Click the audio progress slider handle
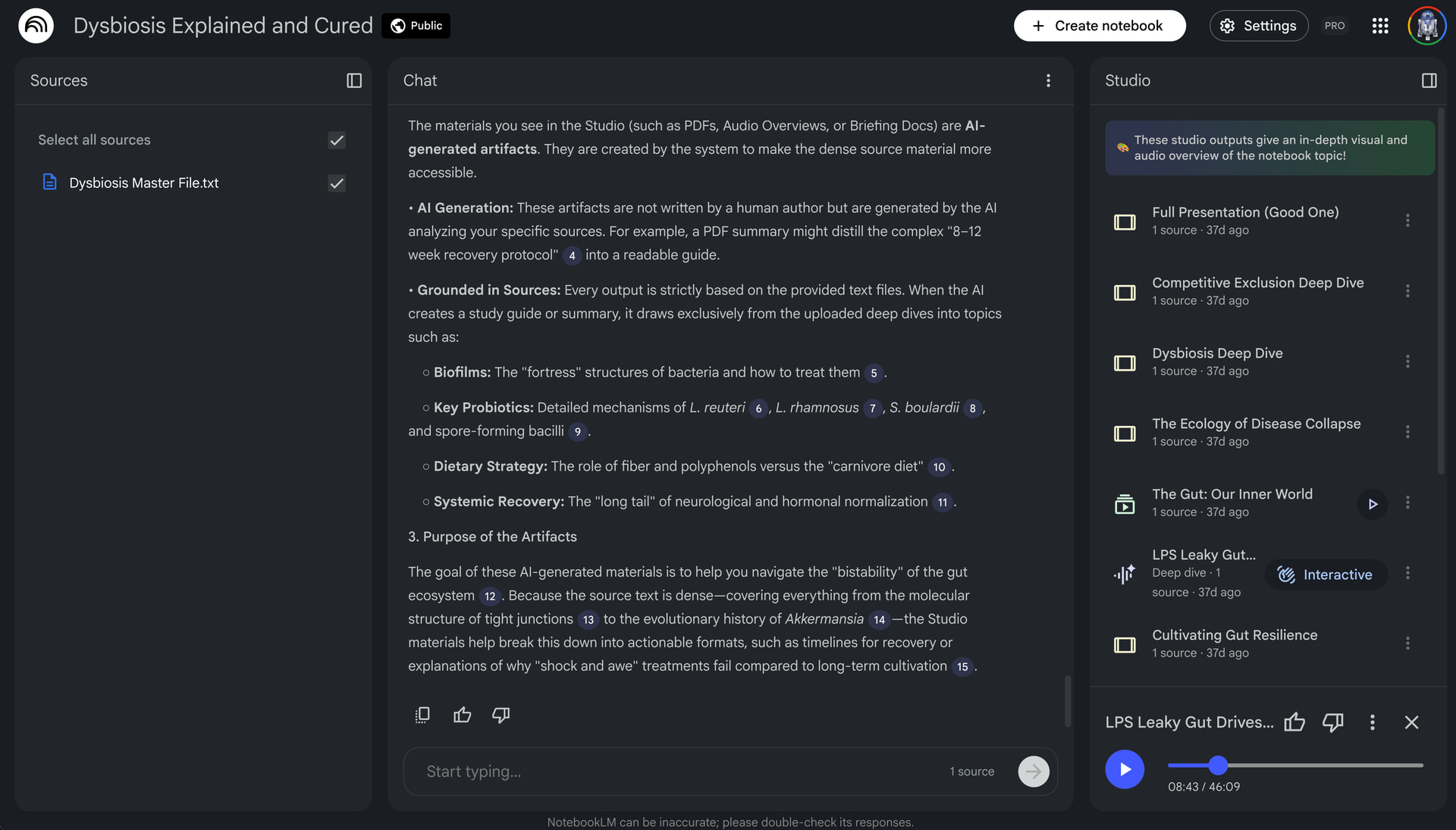This screenshot has width=1456, height=830. 1218,766
